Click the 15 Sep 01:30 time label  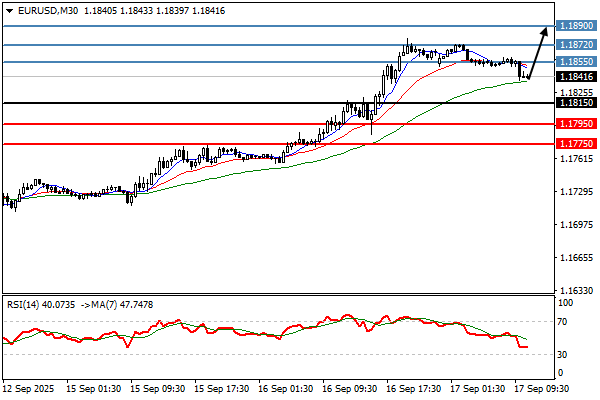click(93, 389)
